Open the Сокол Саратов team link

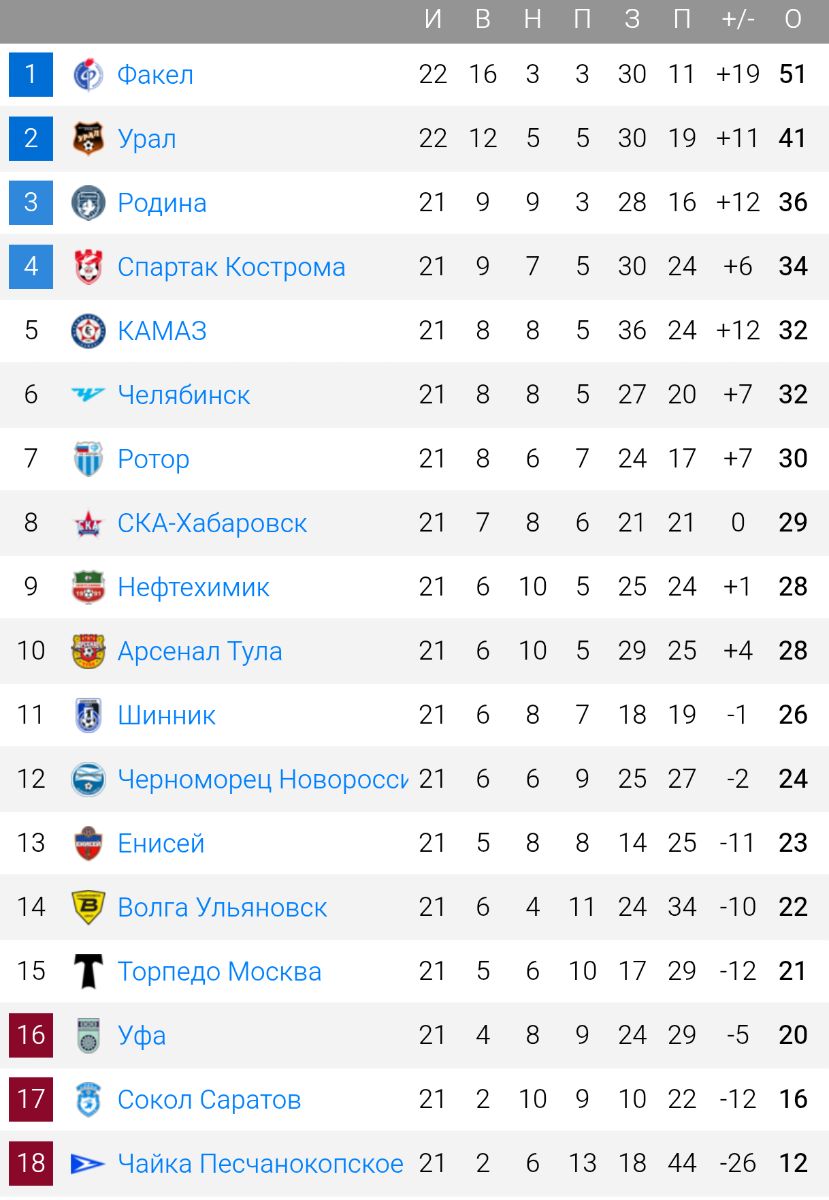pos(209,1100)
